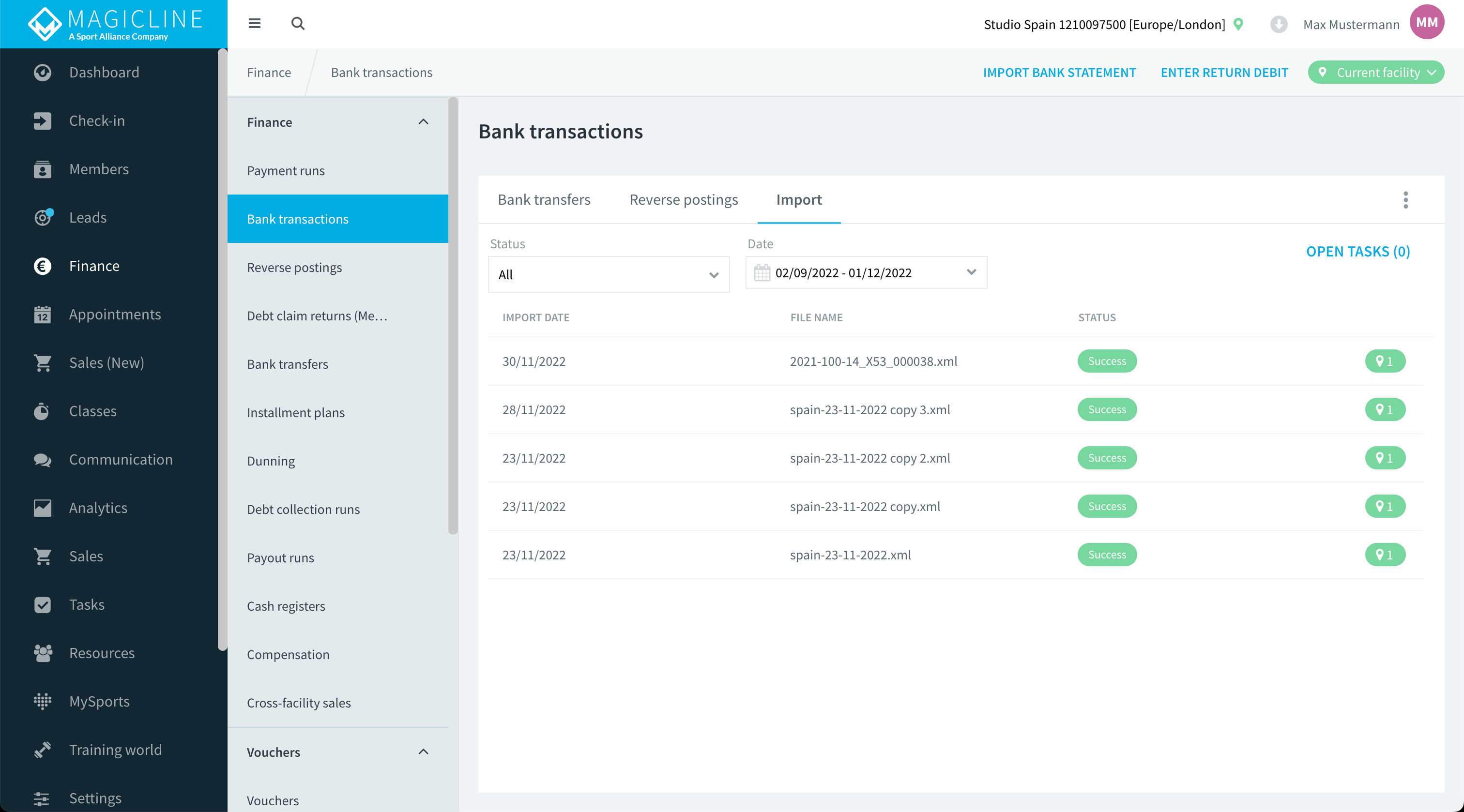The width and height of the screenshot is (1464, 812).
Task: Click the Finance submenu scrollbar
Action: click(453, 316)
